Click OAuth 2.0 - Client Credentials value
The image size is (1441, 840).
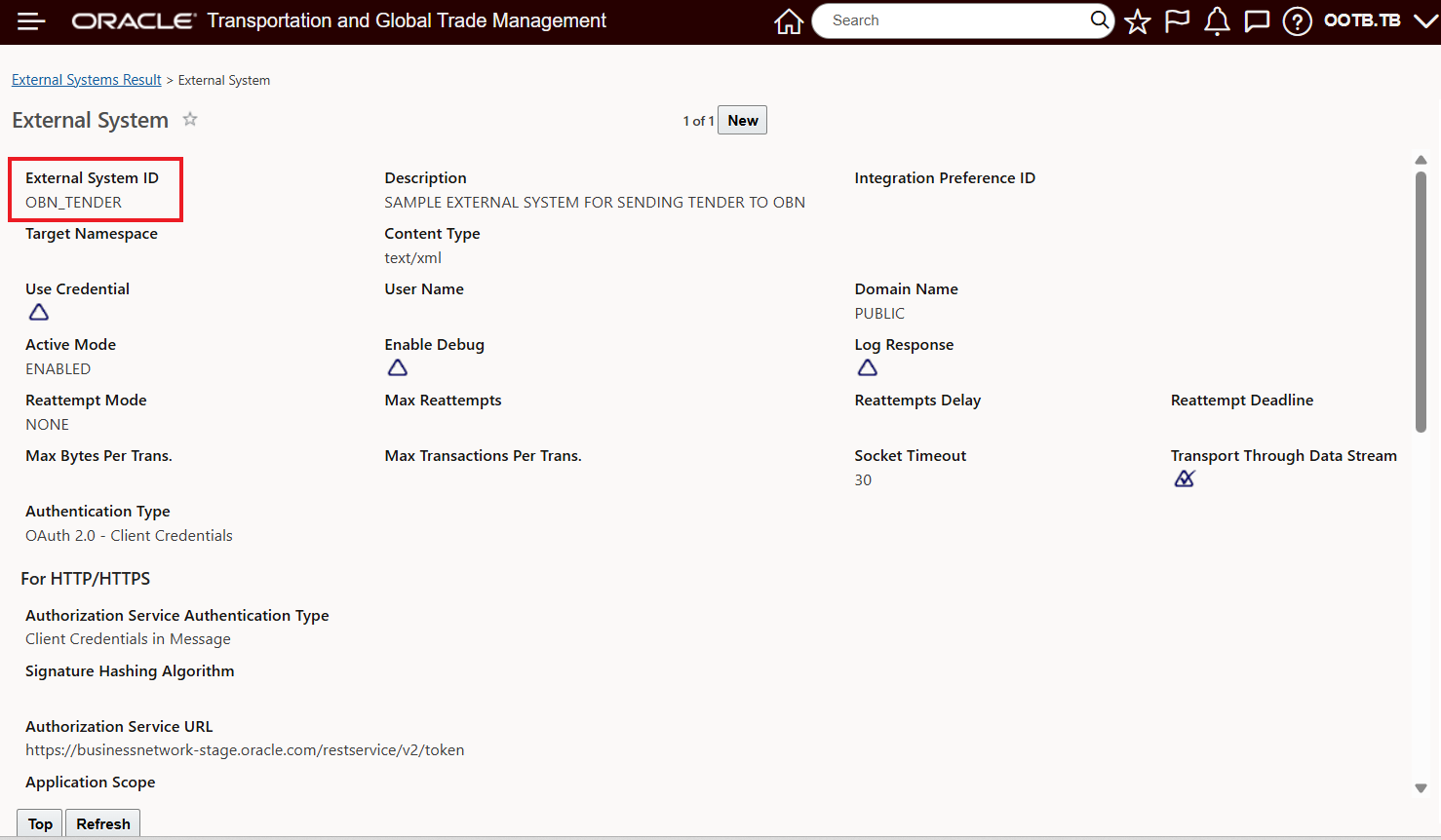[x=129, y=536]
